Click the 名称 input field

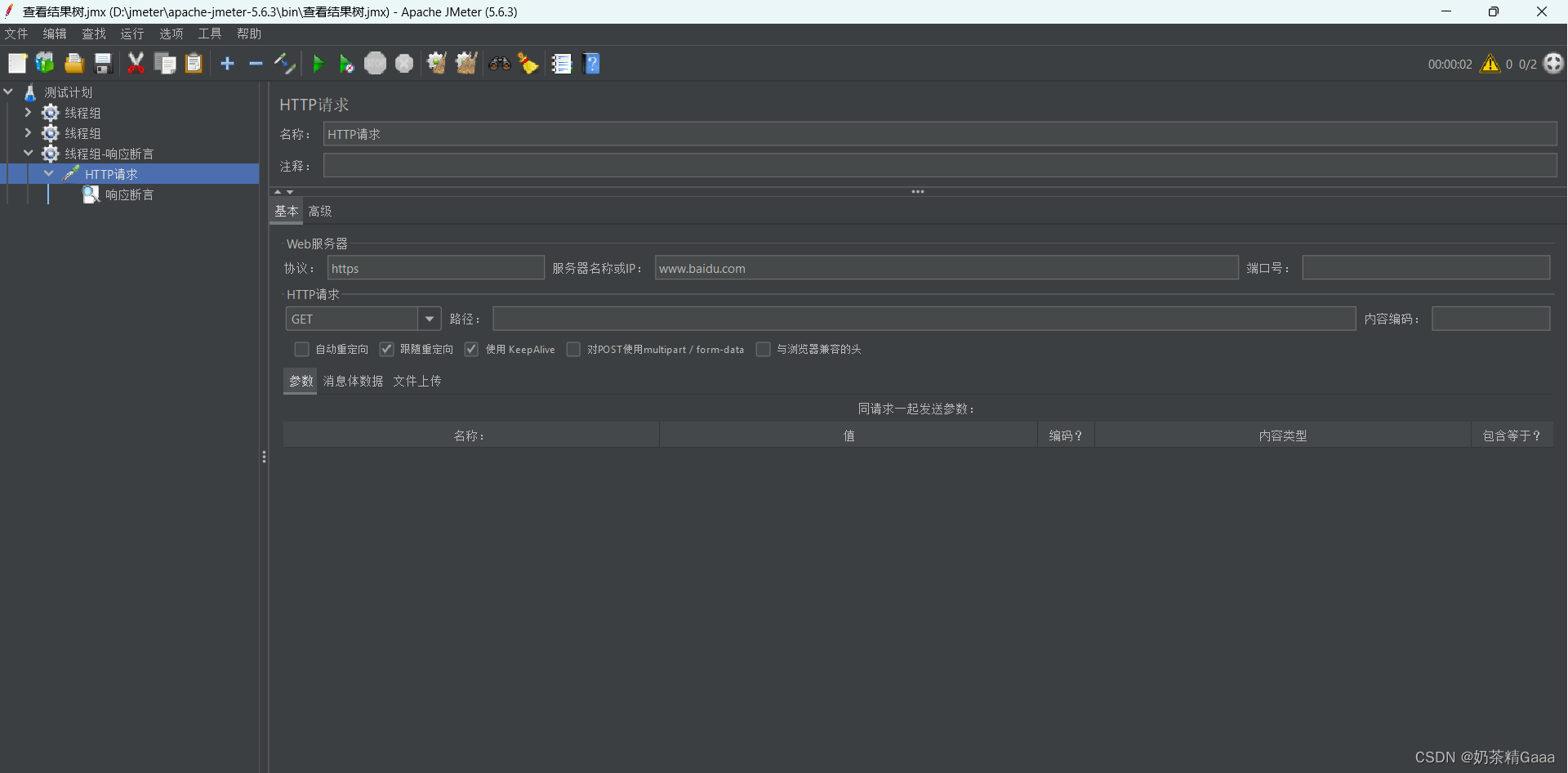(940, 134)
